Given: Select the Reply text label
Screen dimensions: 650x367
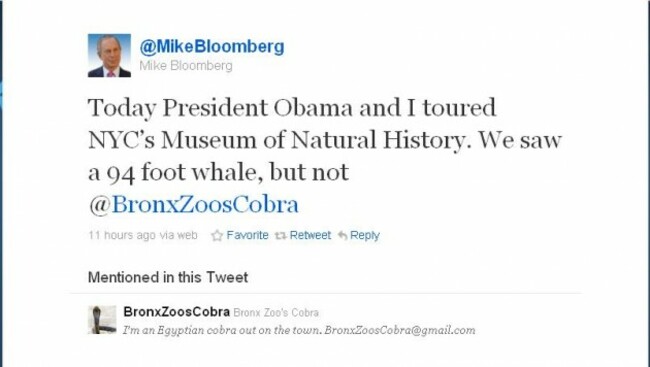Looking at the screenshot, I should pos(365,236).
